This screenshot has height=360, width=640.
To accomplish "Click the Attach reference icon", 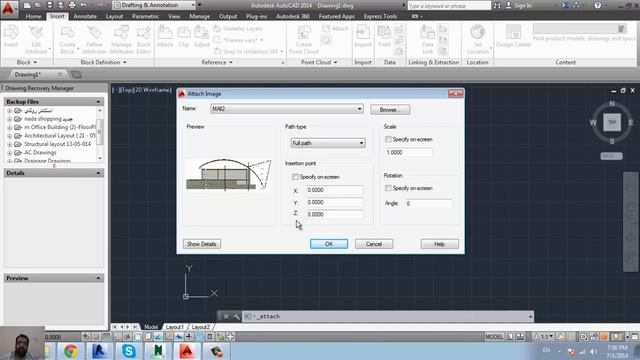I will pyautogui.click(x=165, y=36).
